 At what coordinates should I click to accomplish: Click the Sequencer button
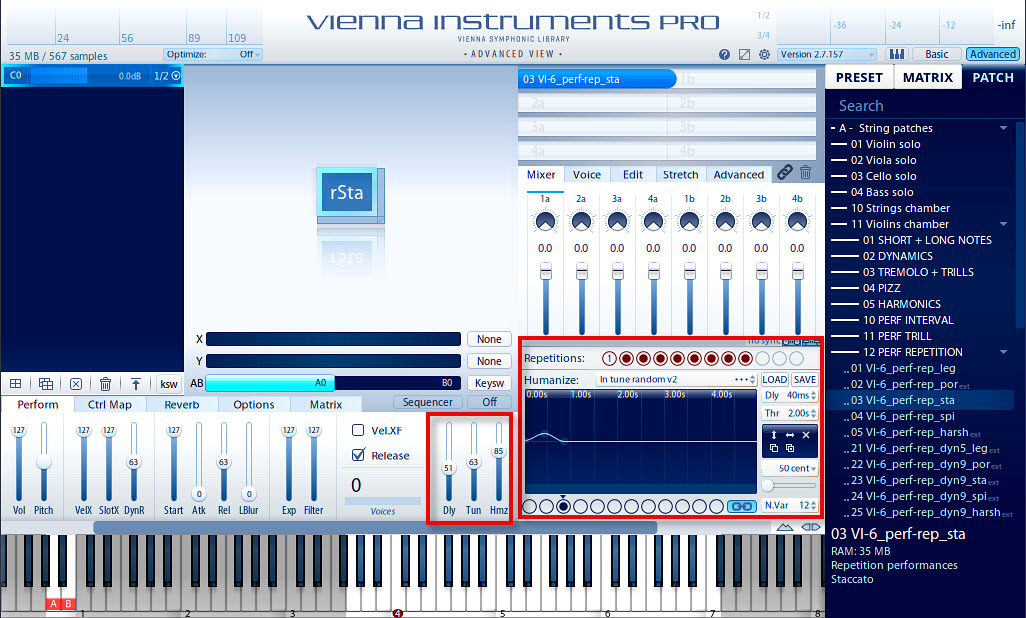click(x=427, y=402)
